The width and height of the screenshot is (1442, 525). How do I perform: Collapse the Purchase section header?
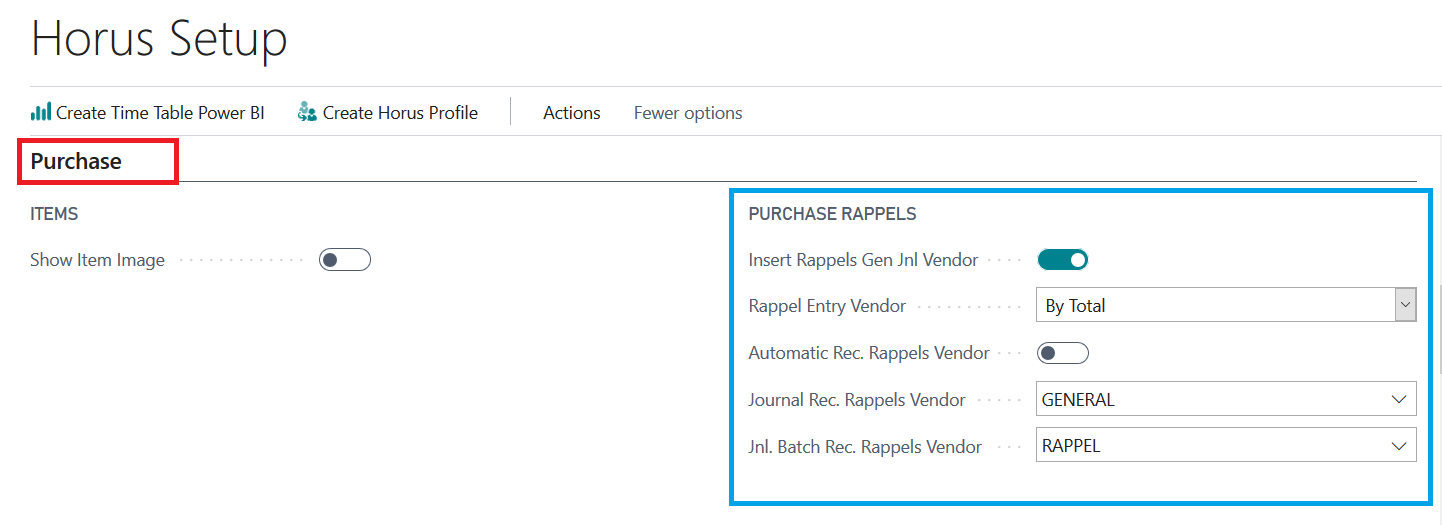[x=76, y=161]
